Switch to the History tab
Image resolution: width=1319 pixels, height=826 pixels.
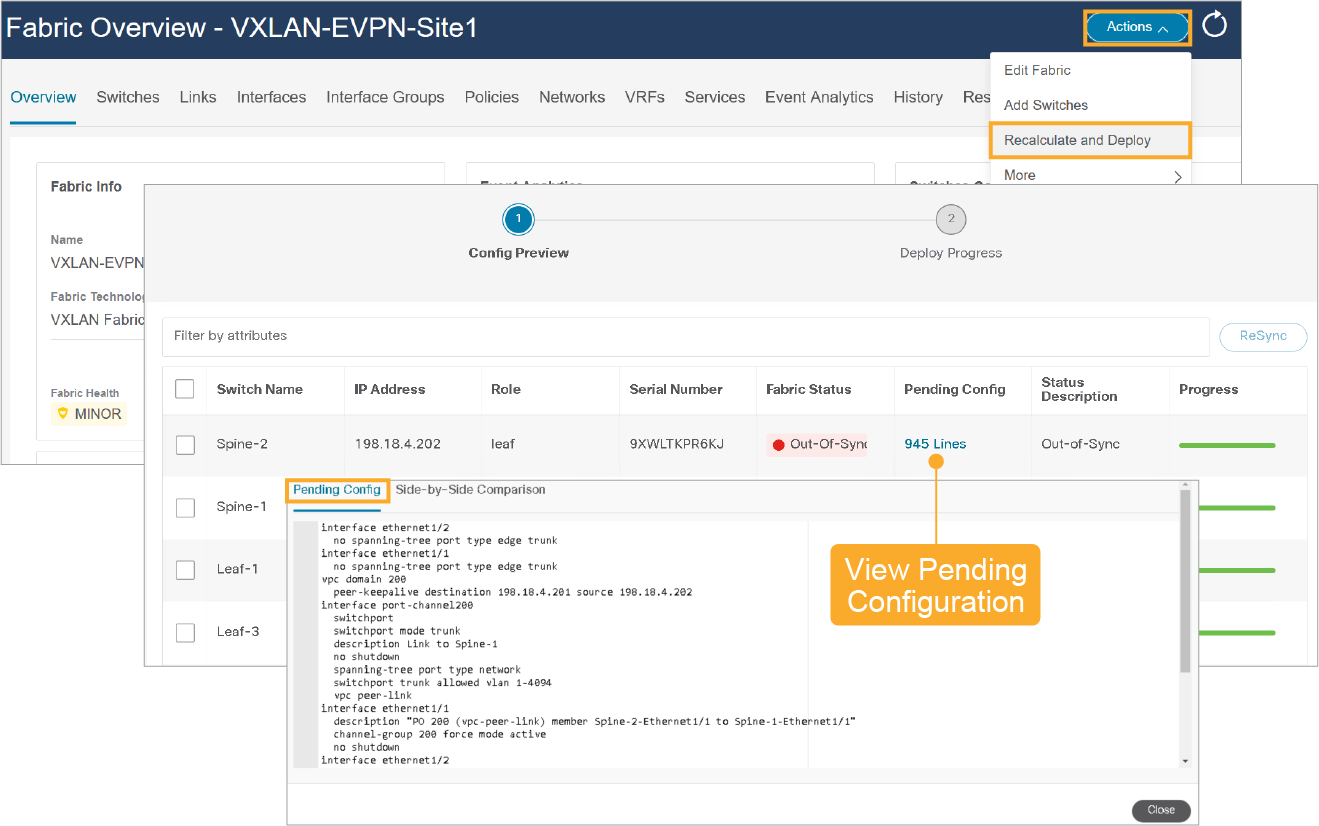coord(918,97)
